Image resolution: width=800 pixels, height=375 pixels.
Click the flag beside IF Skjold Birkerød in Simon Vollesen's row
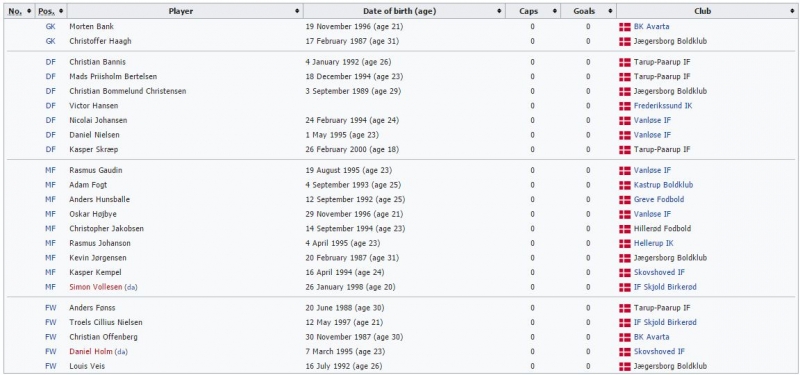pos(624,287)
